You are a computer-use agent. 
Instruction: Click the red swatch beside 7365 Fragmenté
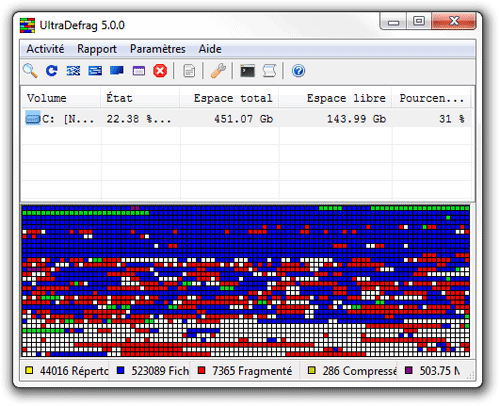pos(201,370)
